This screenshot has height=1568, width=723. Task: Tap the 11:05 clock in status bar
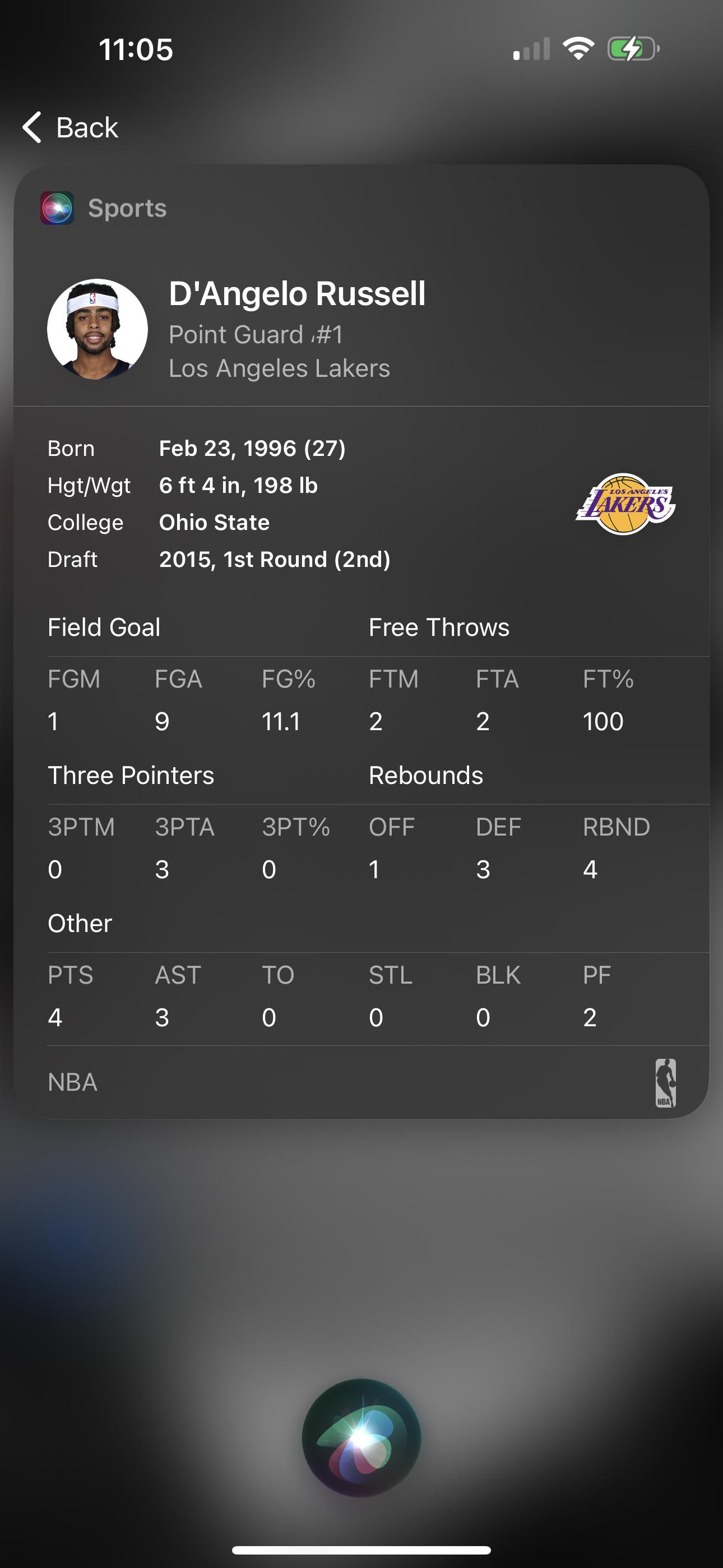tap(136, 49)
